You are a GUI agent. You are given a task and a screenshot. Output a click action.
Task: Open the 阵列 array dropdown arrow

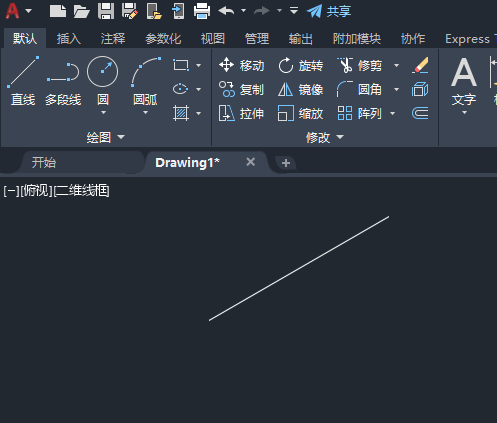[393, 114]
